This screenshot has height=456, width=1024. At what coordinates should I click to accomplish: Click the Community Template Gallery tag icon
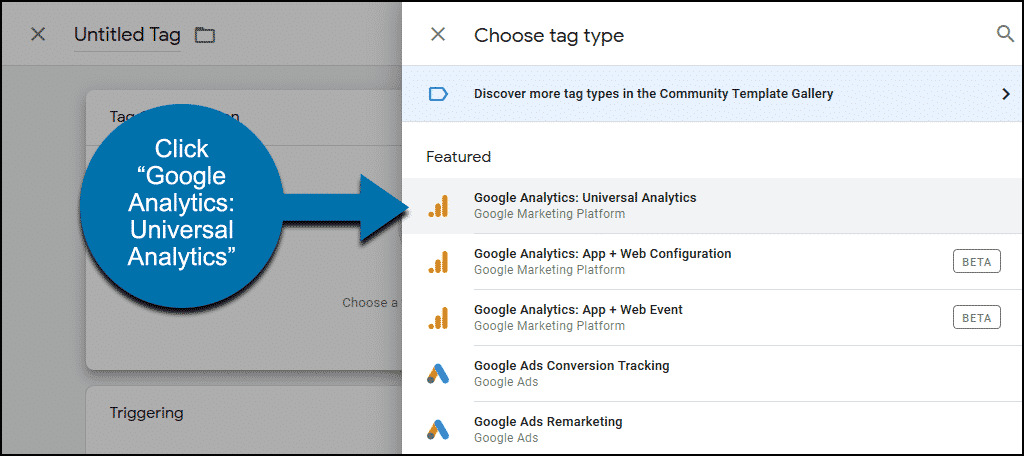(x=438, y=94)
